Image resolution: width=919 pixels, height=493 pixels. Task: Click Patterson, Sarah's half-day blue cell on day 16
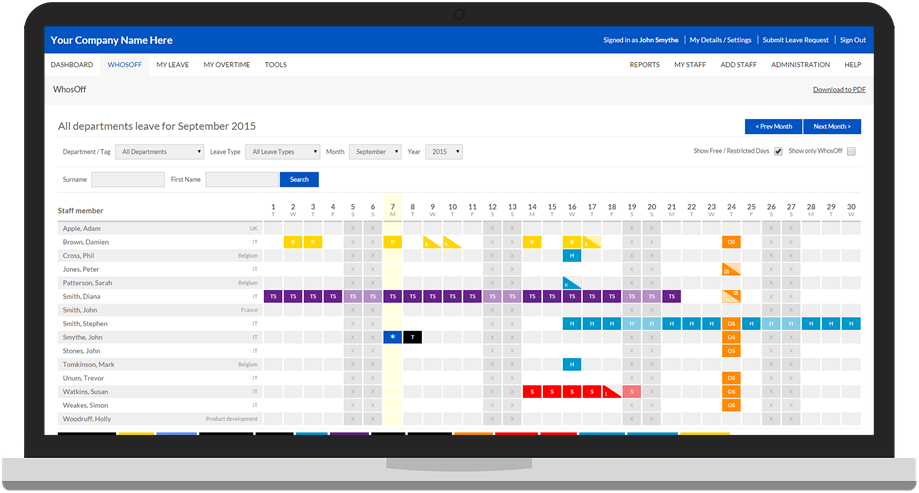click(572, 283)
